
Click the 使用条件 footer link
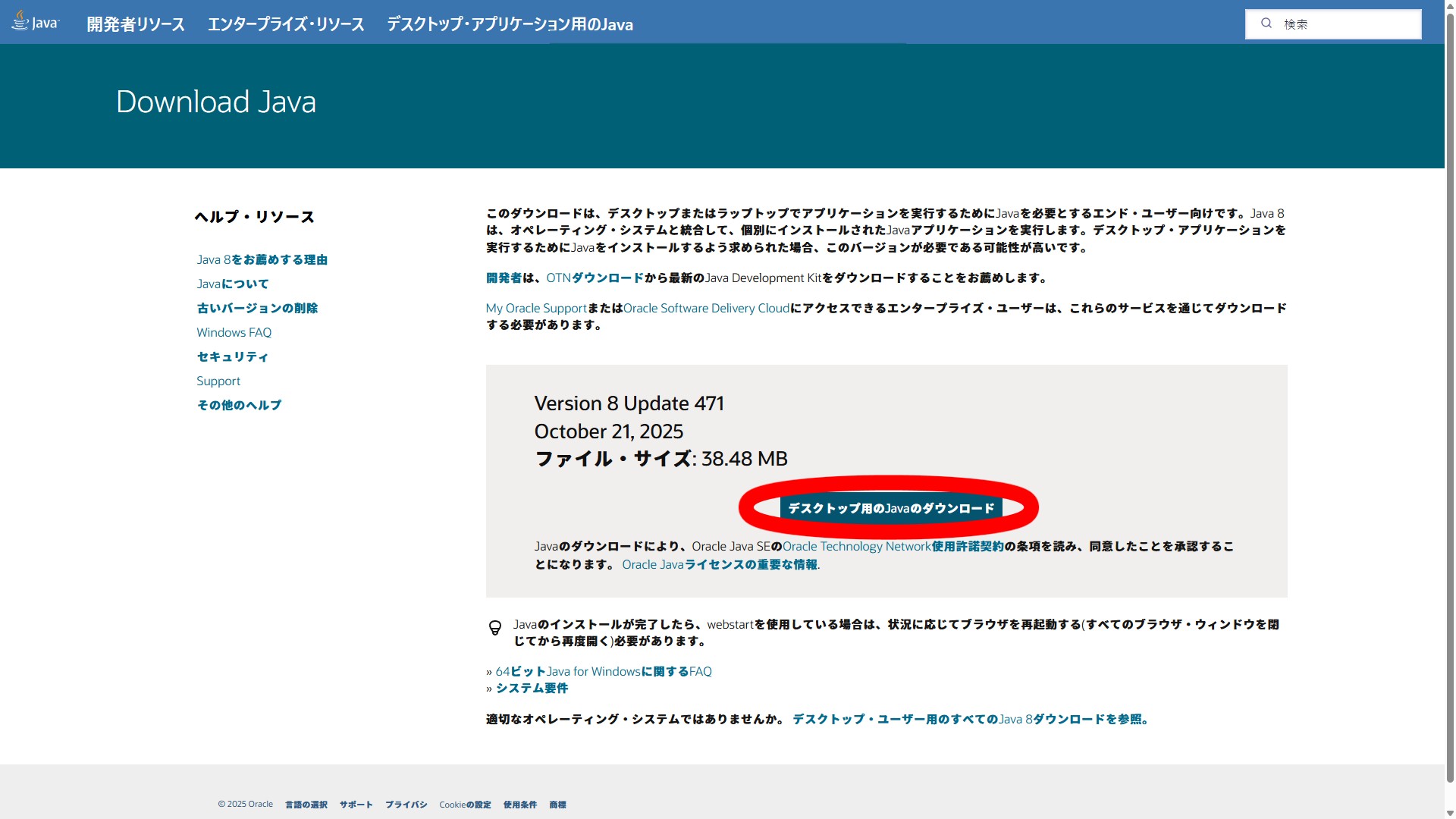520,805
